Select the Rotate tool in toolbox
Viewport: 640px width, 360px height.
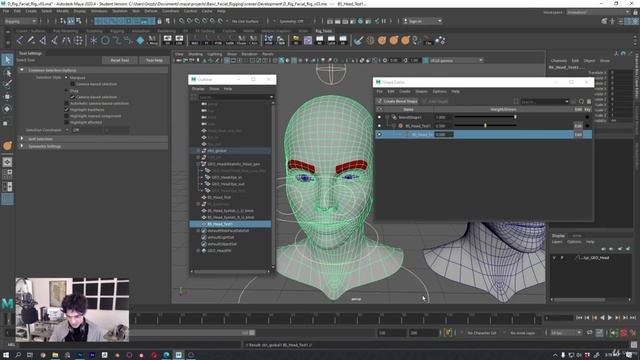7,109
